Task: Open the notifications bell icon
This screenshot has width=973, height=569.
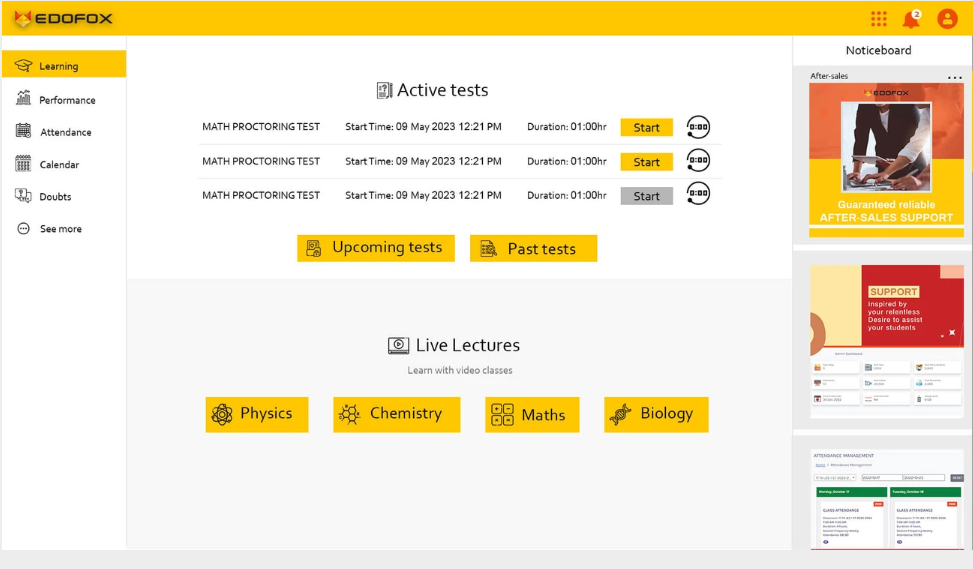Action: 911,19
